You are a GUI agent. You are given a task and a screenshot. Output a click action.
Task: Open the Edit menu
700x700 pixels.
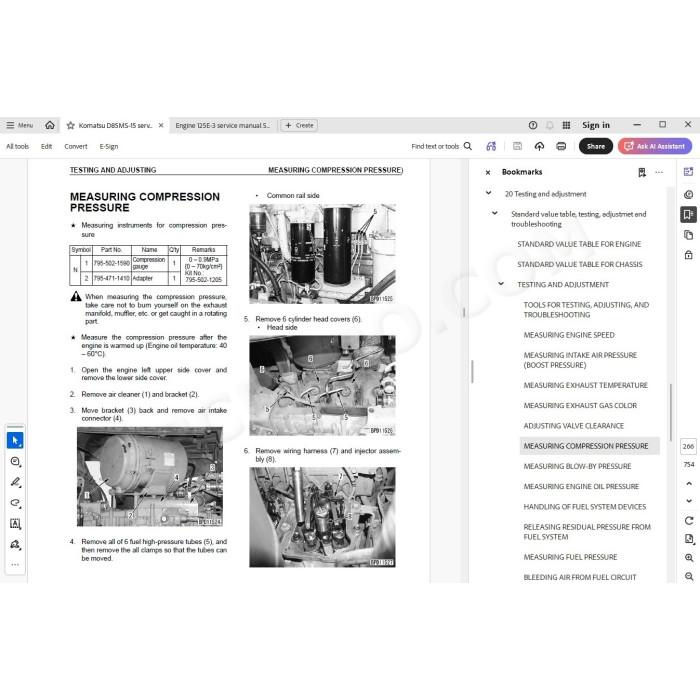(x=46, y=146)
